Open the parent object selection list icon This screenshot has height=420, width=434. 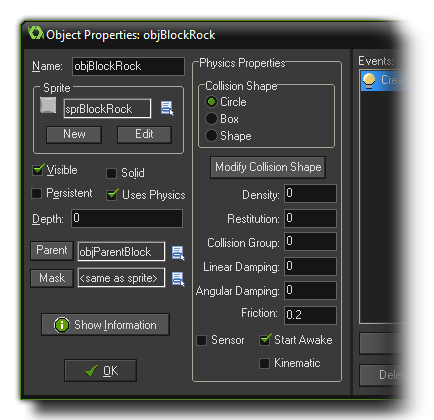[178, 253]
